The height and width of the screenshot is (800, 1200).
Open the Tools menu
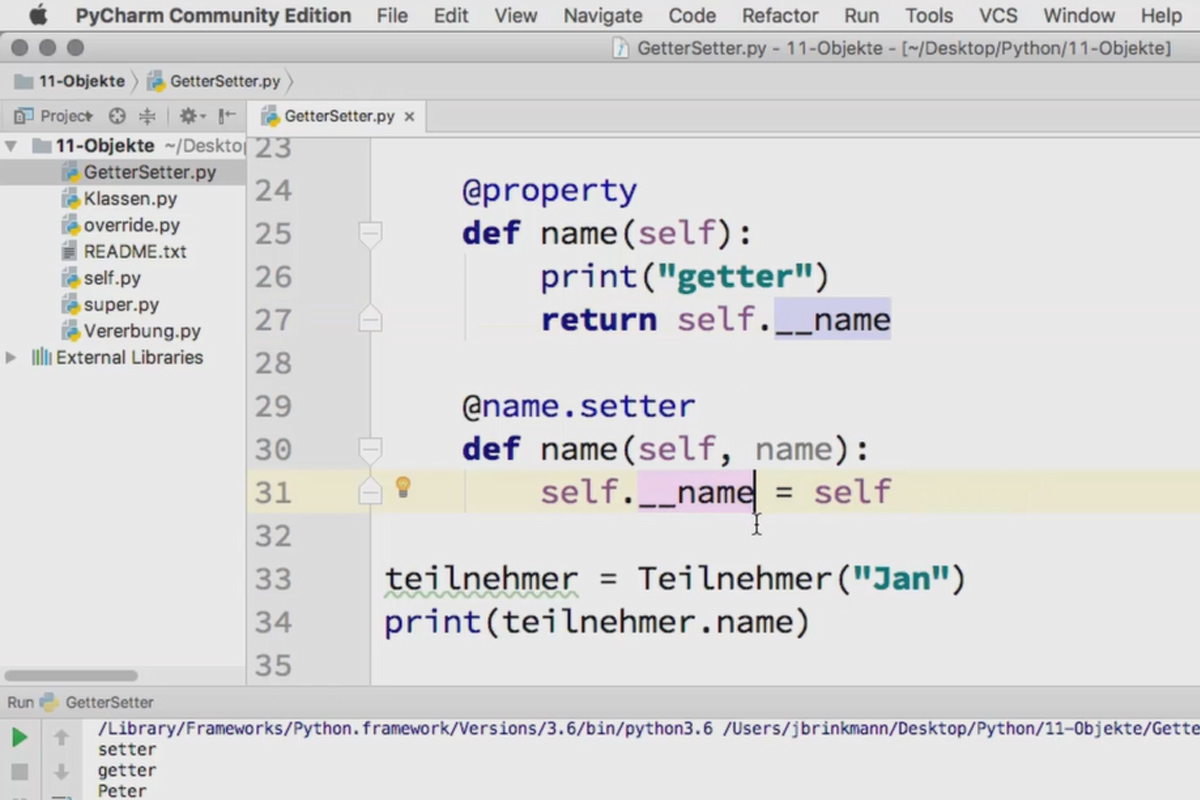(929, 15)
